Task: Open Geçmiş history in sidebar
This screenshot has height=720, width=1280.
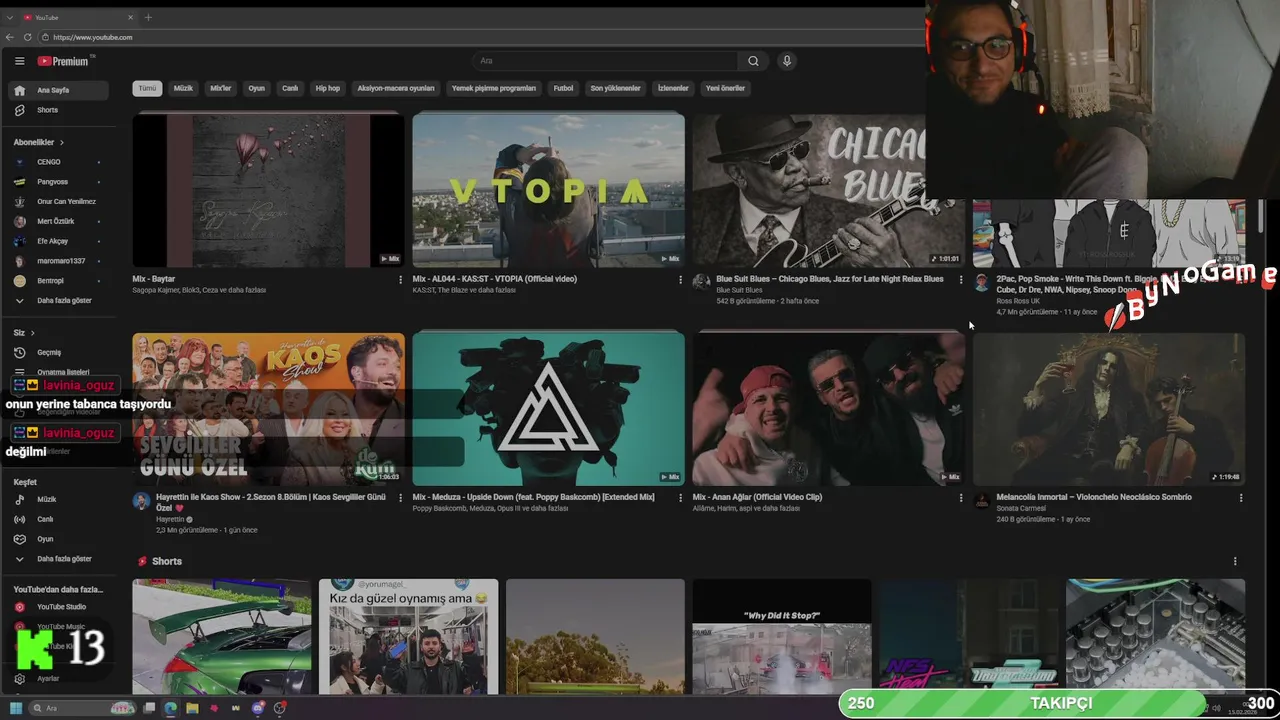Action: click(x=56, y=352)
